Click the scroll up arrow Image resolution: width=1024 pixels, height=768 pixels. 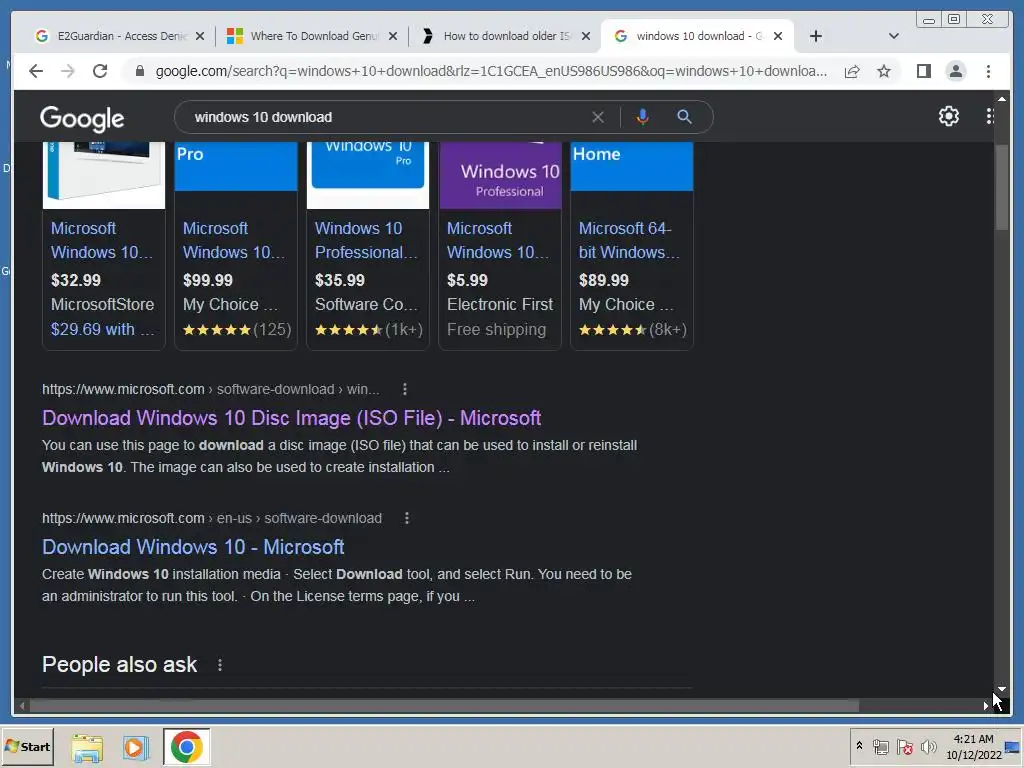pyautogui.click(x=1002, y=99)
